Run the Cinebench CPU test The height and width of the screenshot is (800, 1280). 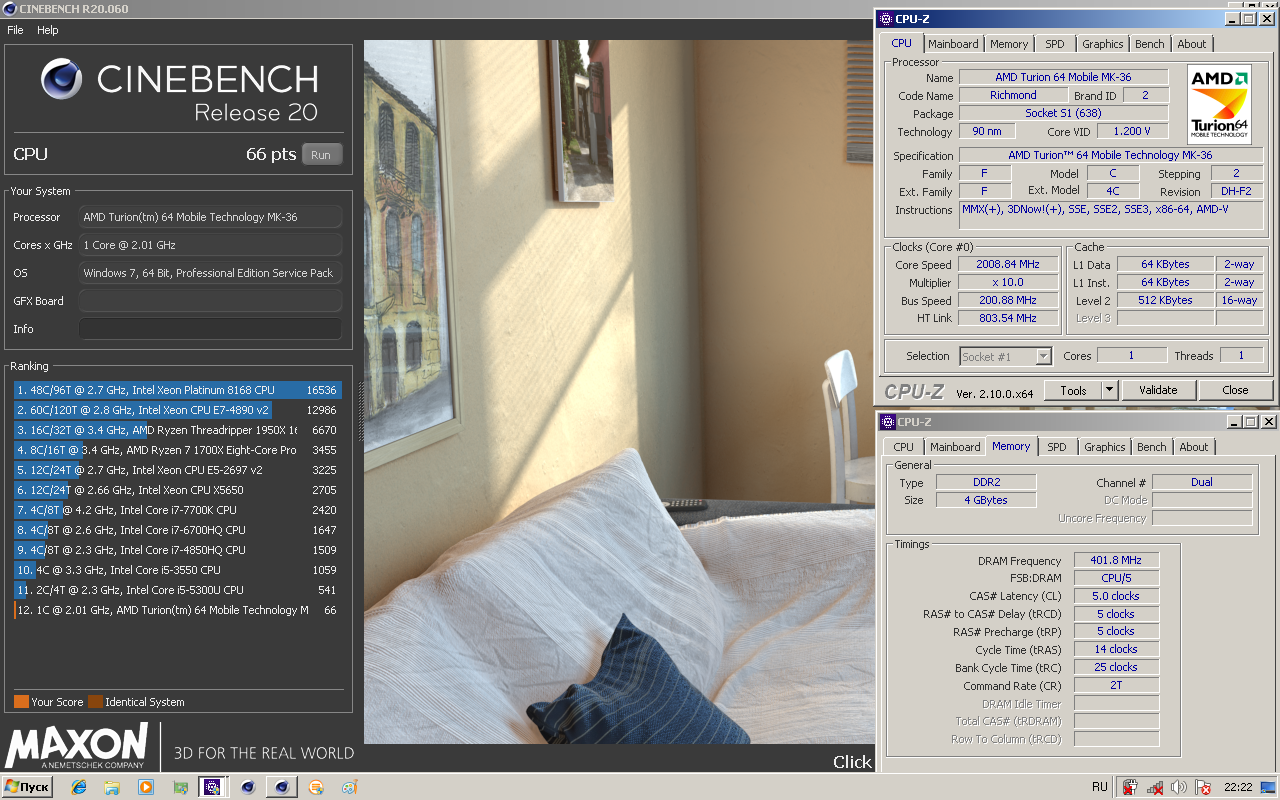[321, 155]
